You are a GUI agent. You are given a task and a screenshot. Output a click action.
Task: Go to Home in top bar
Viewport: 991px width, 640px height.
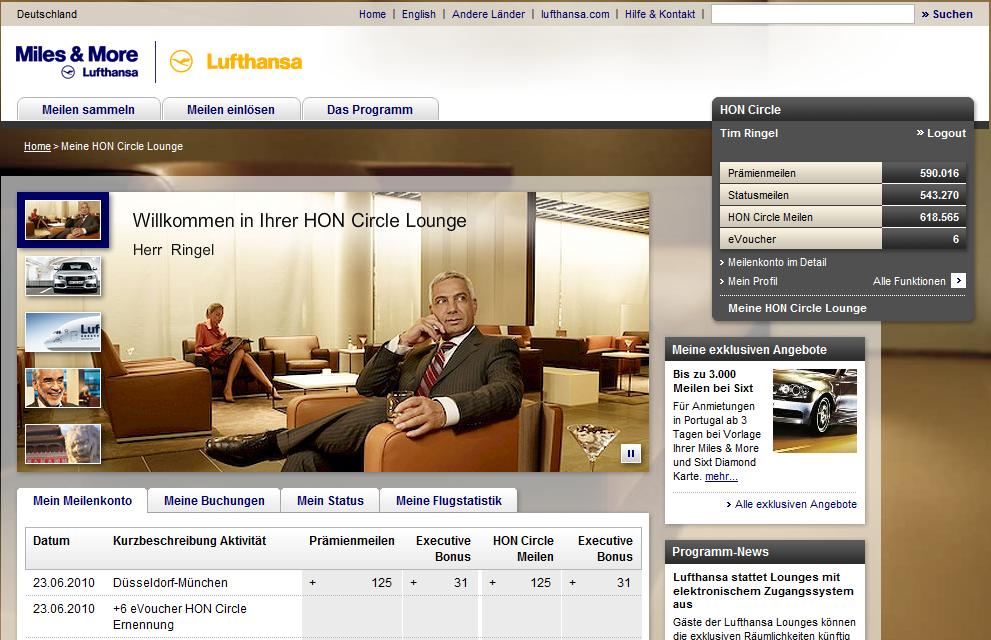pyautogui.click(x=372, y=14)
